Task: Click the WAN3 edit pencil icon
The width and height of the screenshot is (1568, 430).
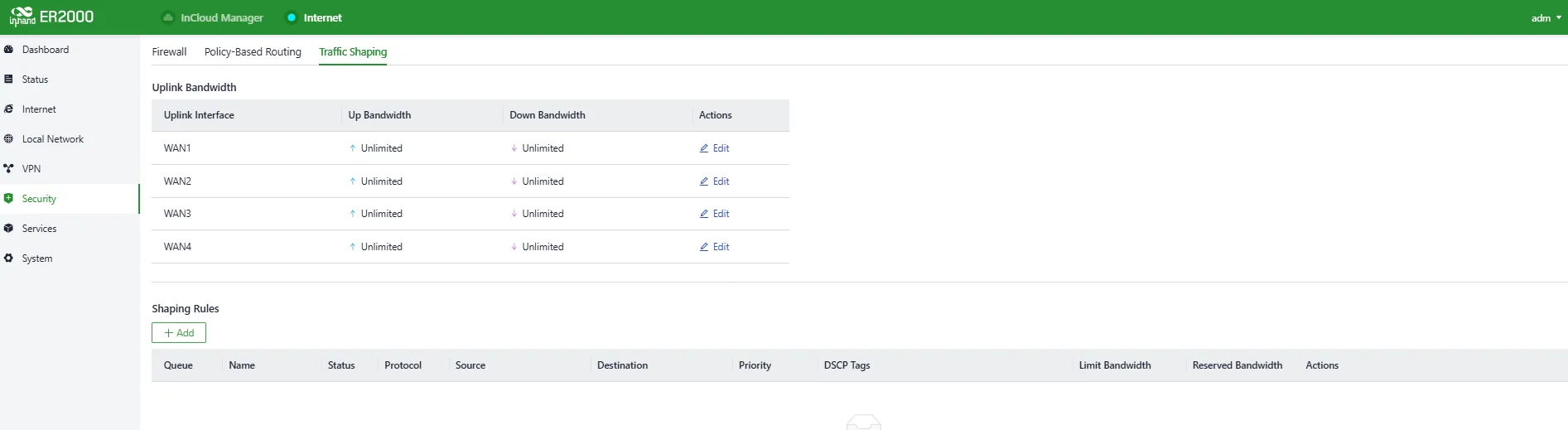Action: (x=704, y=214)
